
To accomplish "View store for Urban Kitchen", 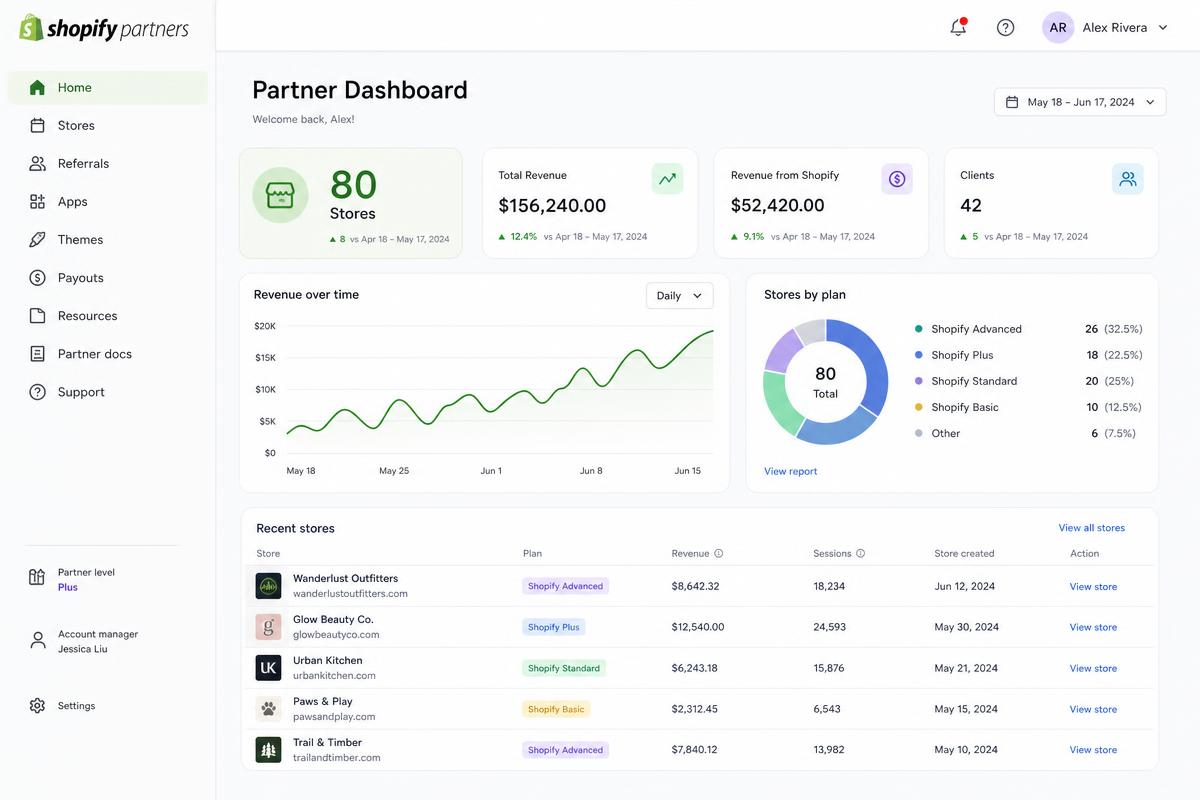I will (x=1093, y=668).
